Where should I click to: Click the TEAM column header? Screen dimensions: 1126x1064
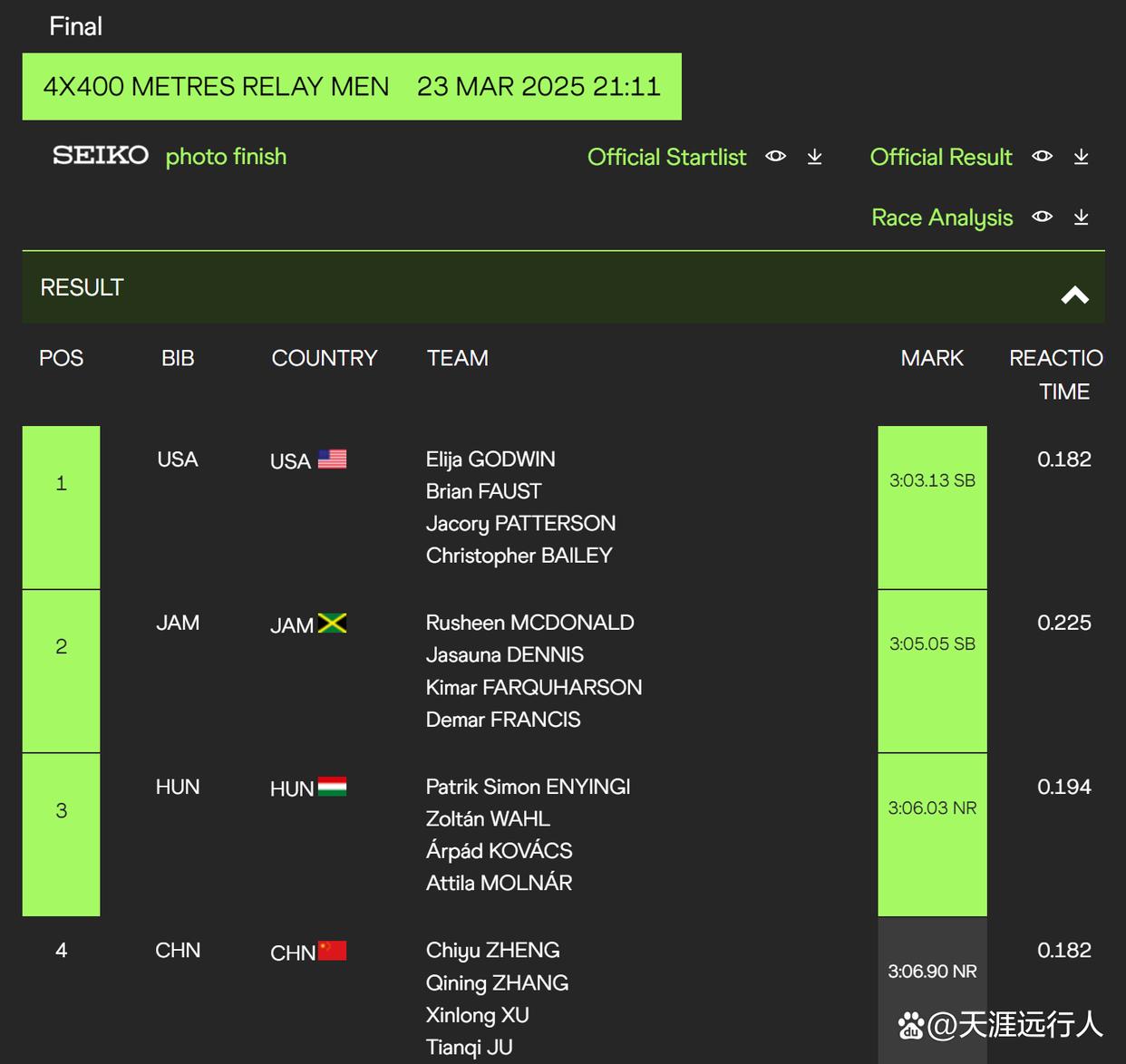coord(458,358)
